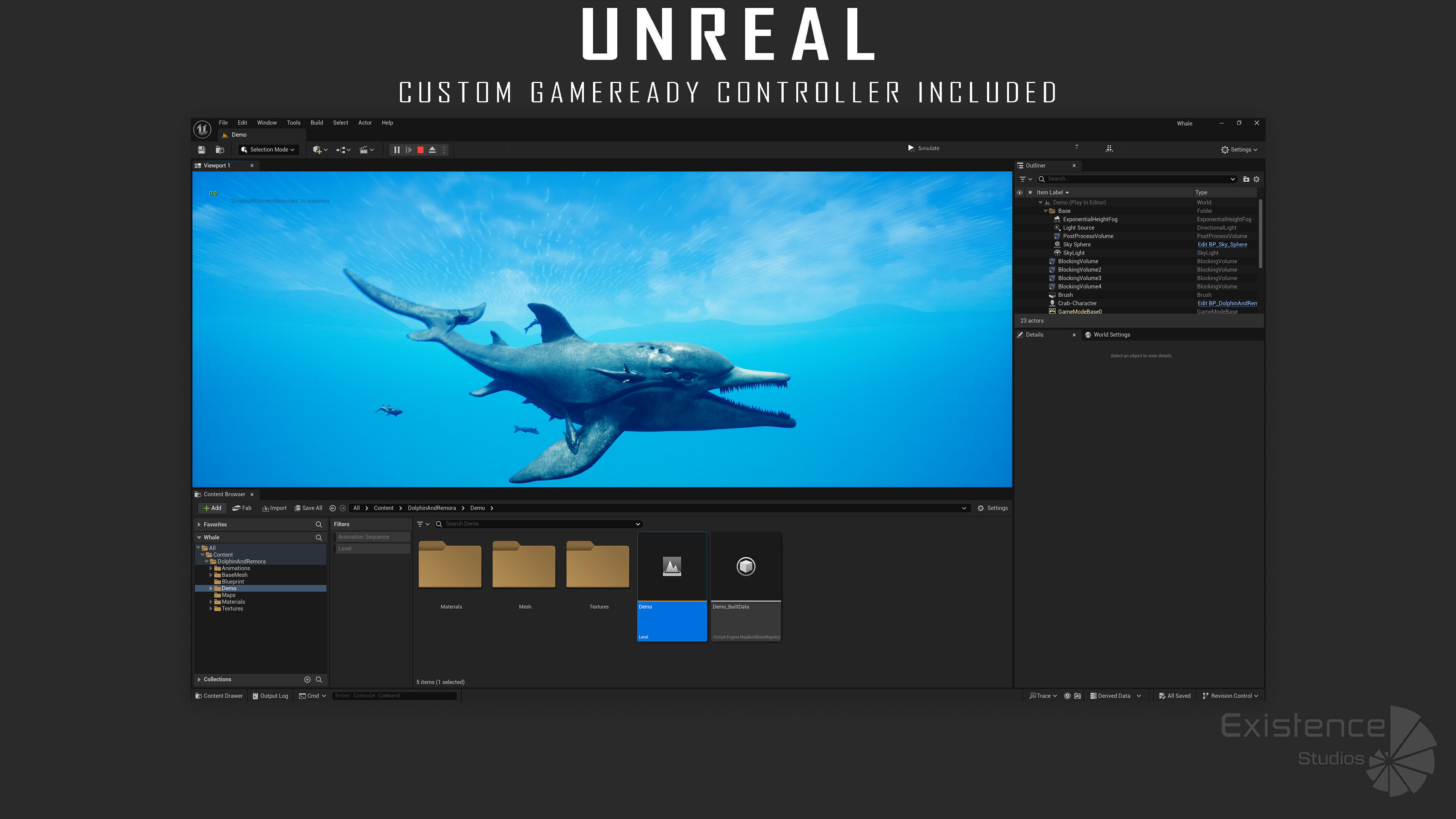The height and width of the screenshot is (819, 1456).
Task: Collapse the Demo (Play In Editor) world row
Action: 1040,202
